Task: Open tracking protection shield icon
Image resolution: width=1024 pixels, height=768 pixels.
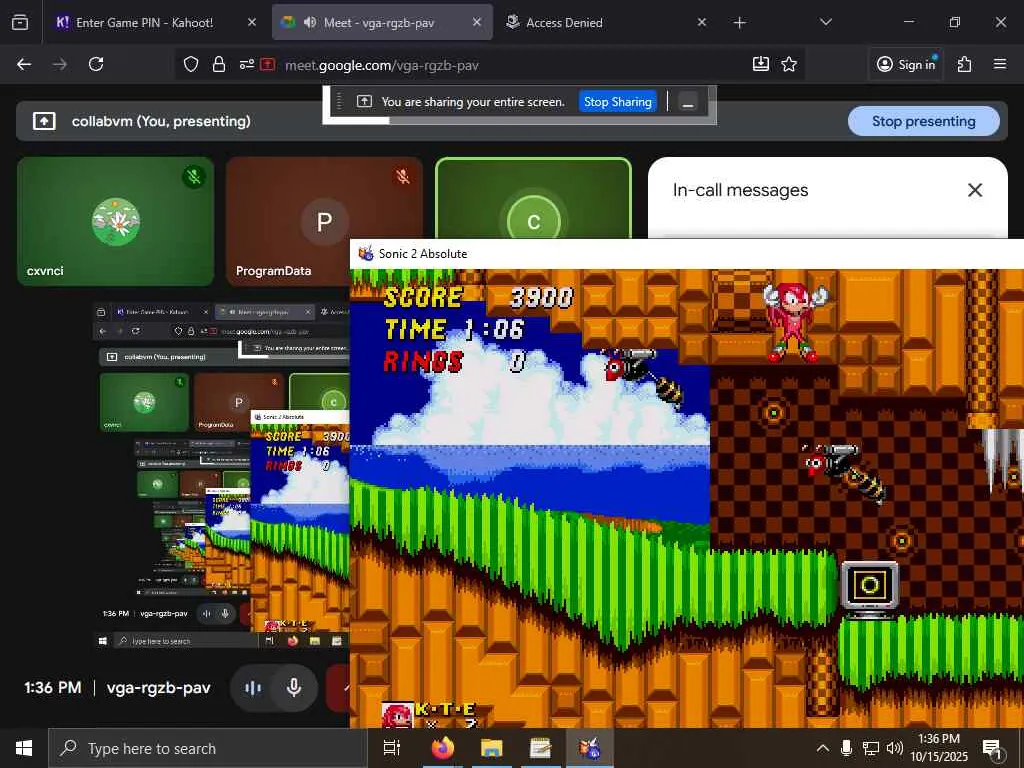Action: (x=191, y=64)
